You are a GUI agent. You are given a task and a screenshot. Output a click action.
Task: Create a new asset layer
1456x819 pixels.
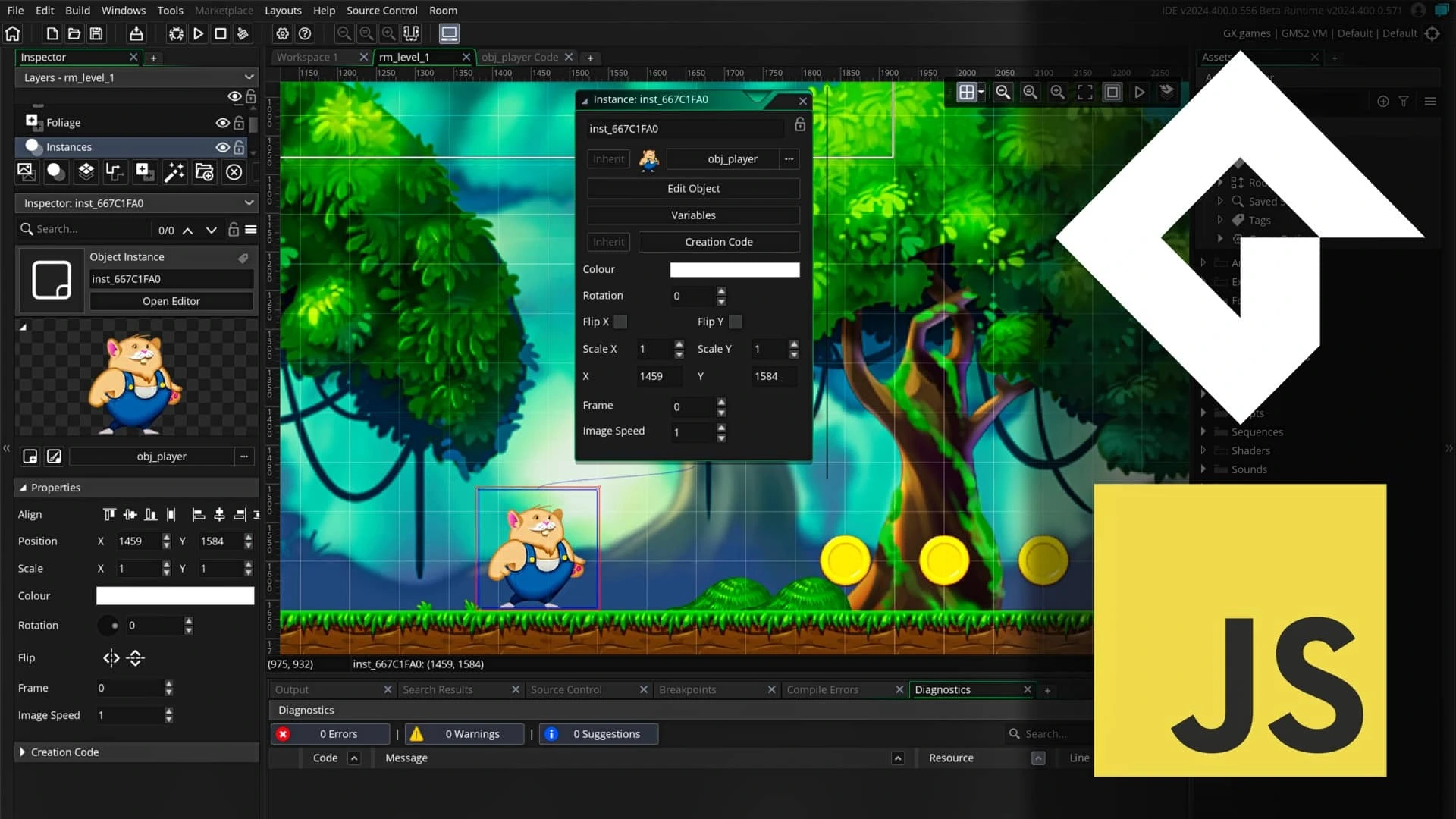click(145, 172)
